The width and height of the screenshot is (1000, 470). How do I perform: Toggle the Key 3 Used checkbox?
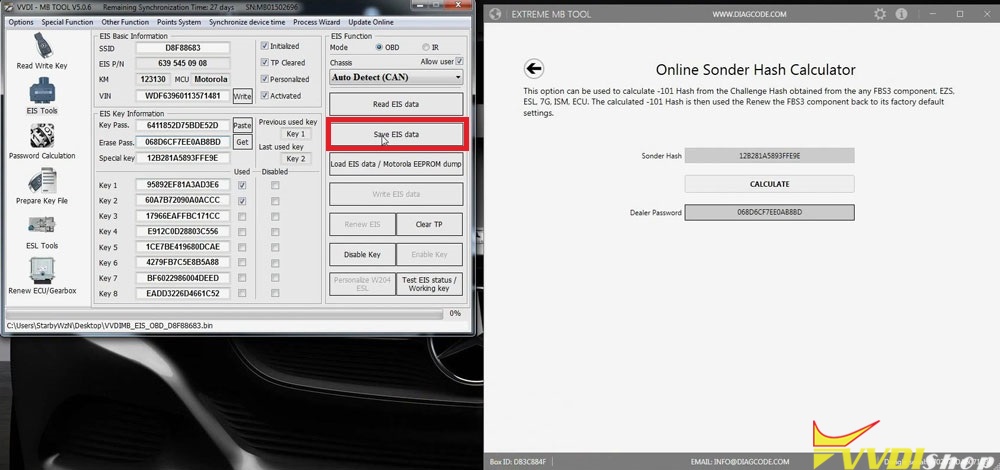point(242,216)
